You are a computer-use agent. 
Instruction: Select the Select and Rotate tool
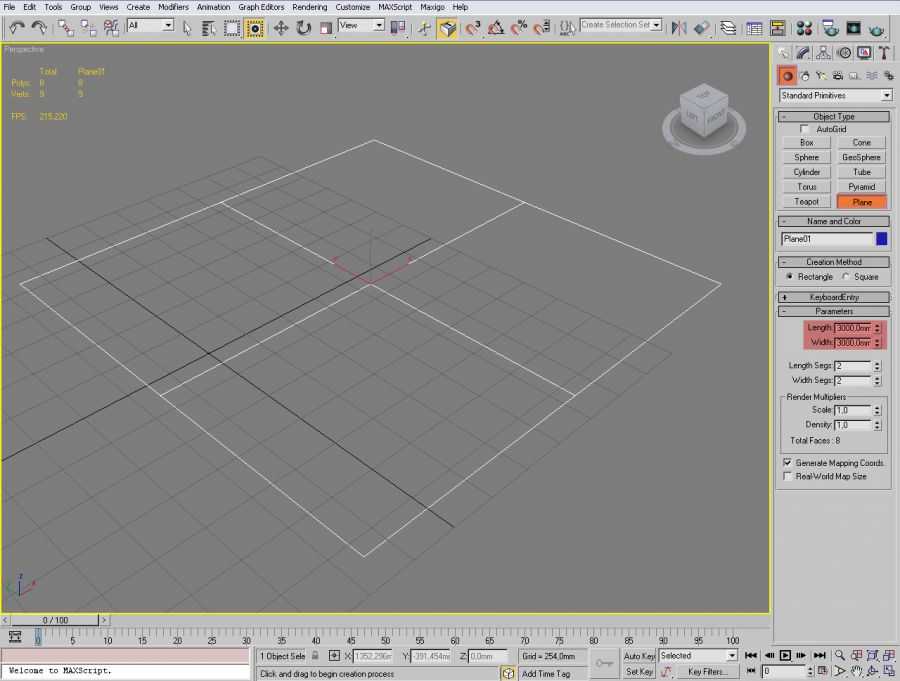[x=303, y=28]
